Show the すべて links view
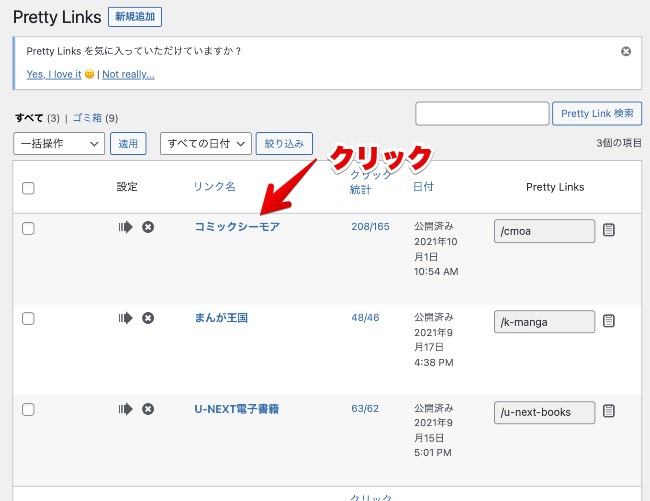The height and width of the screenshot is (501, 650). click(x=29, y=118)
